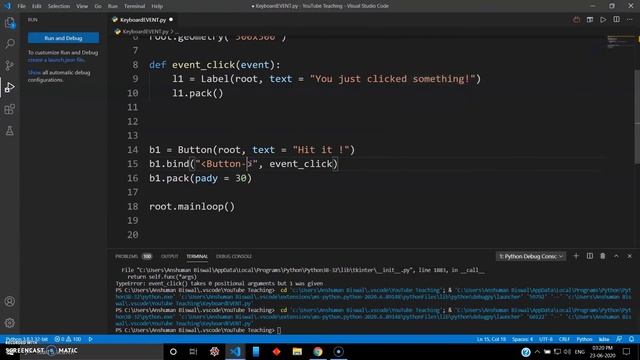
Task: Split the editor to the right
Action: 616,20
